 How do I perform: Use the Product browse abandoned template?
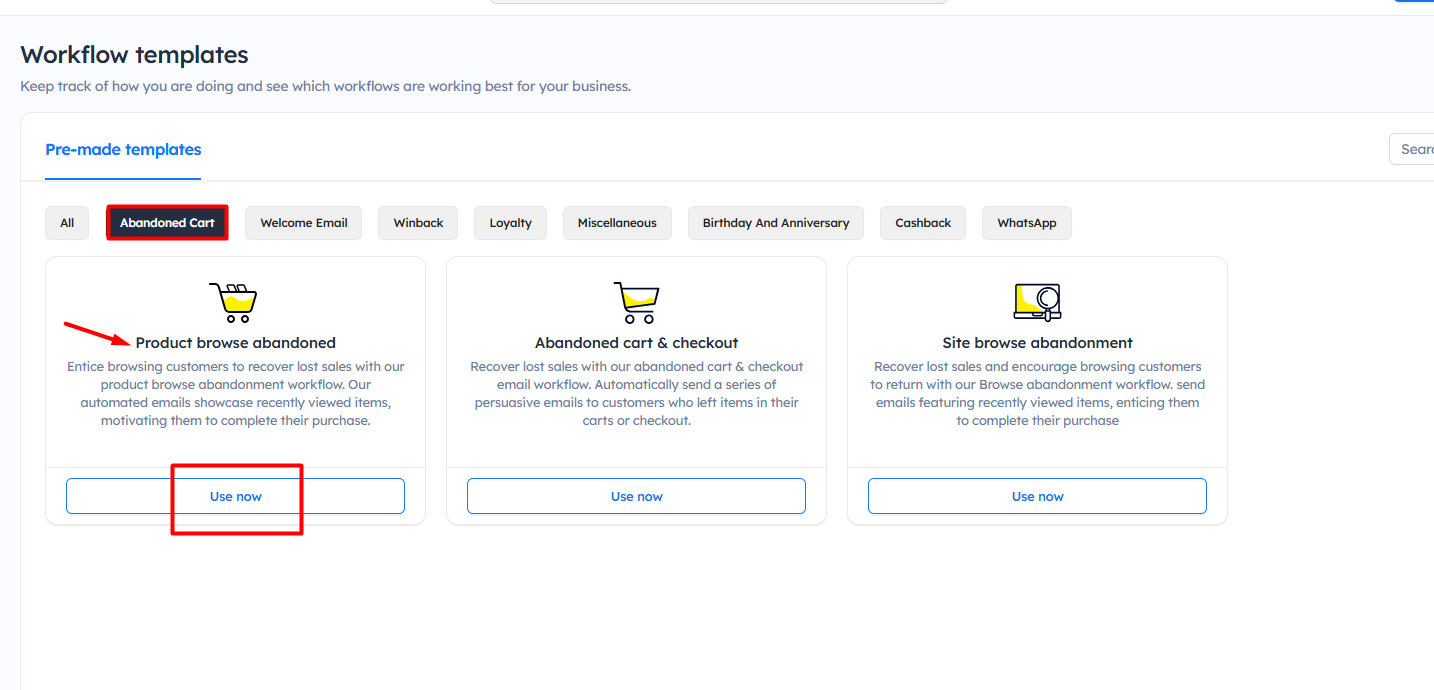[236, 496]
